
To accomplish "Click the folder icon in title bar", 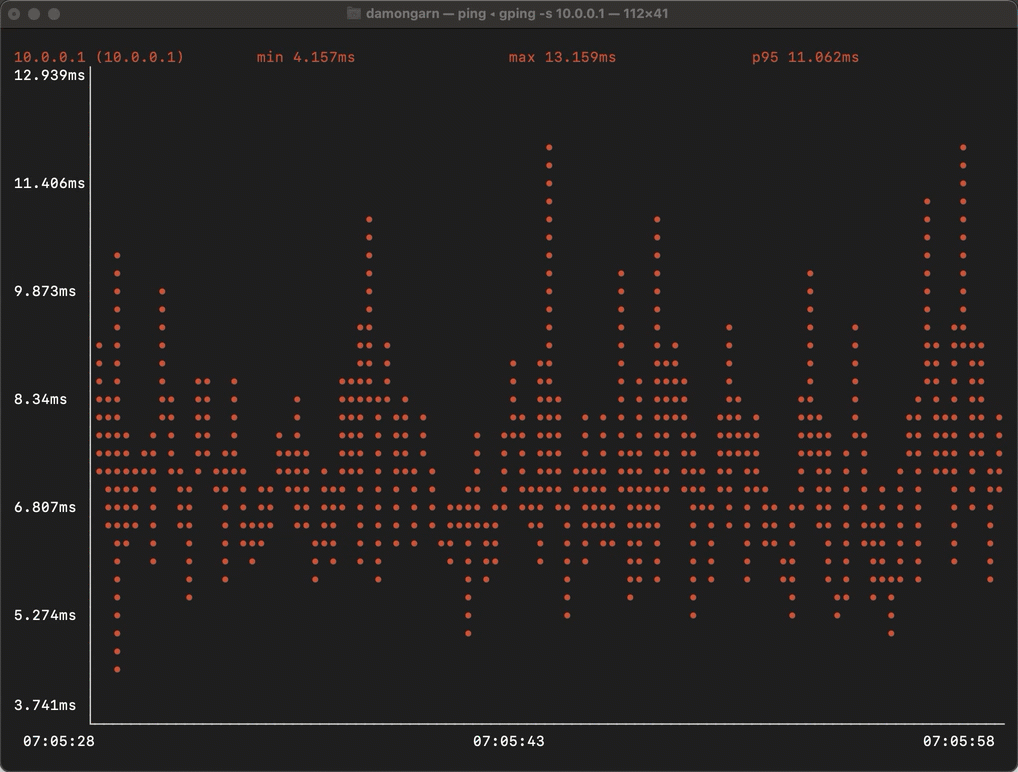I will pyautogui.click(x=354, y=14).
